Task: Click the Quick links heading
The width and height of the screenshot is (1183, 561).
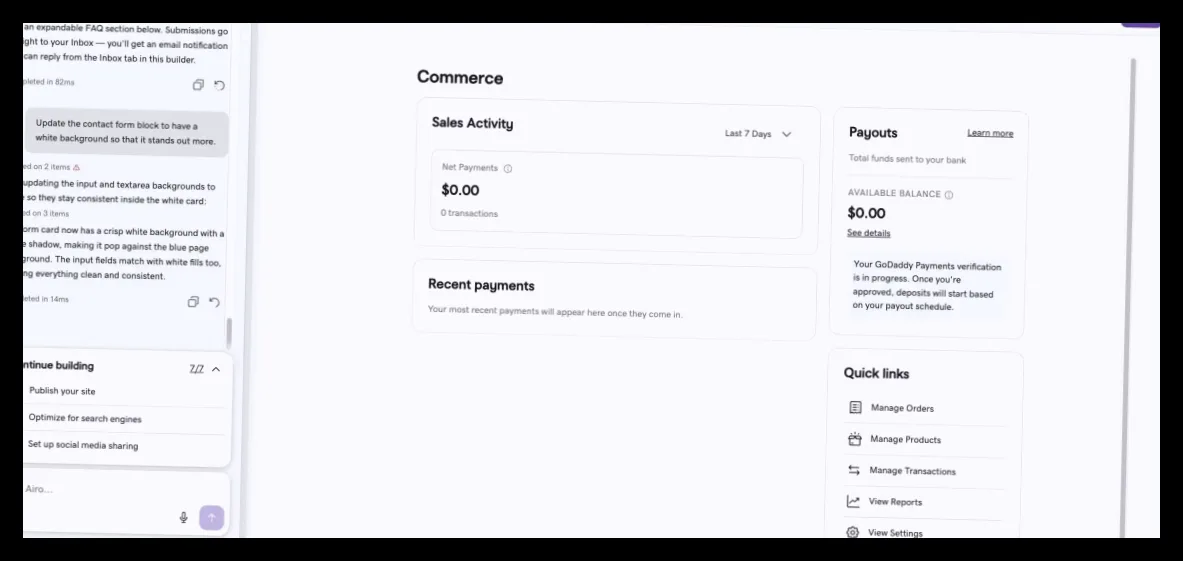Action: 876,373
